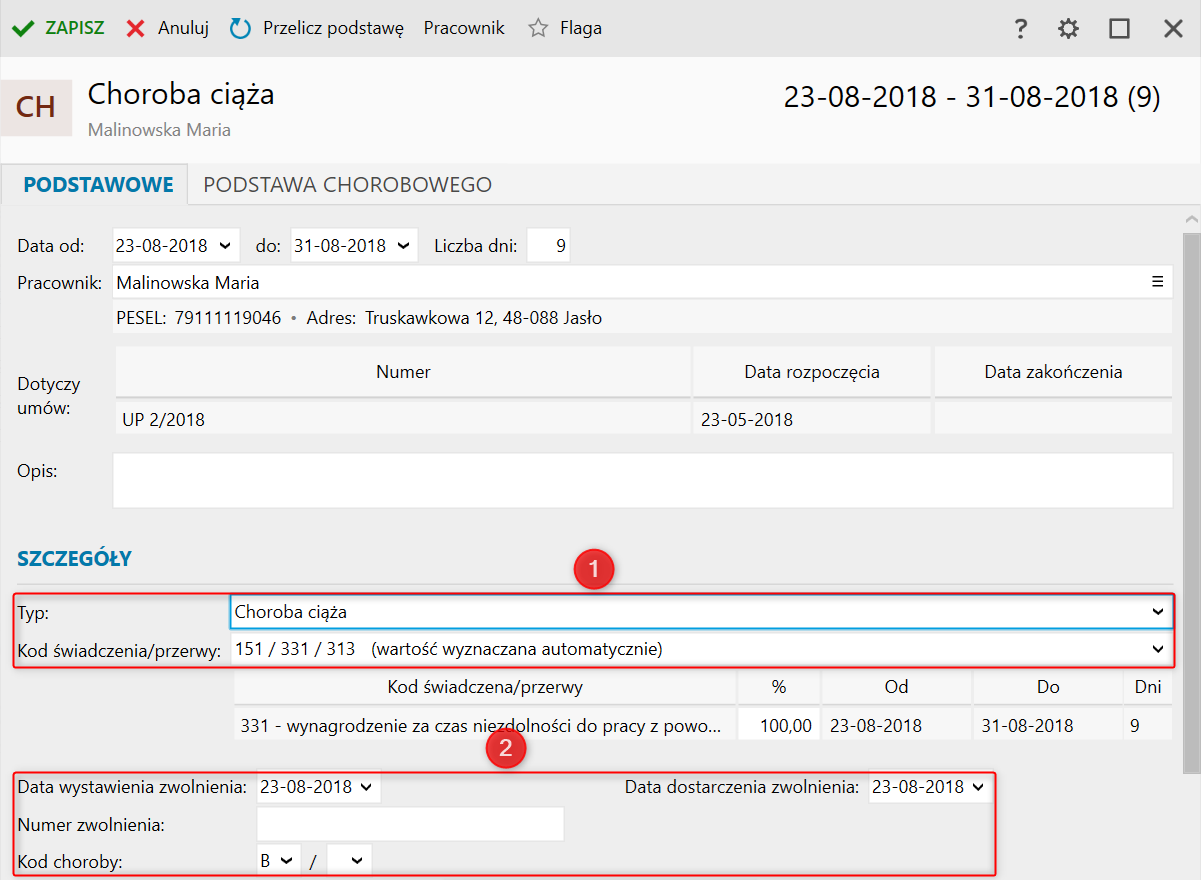Click contract start date 23-05-2018 cell
The height and width of the screenshot is (880, 1201).
click(811, 419)
